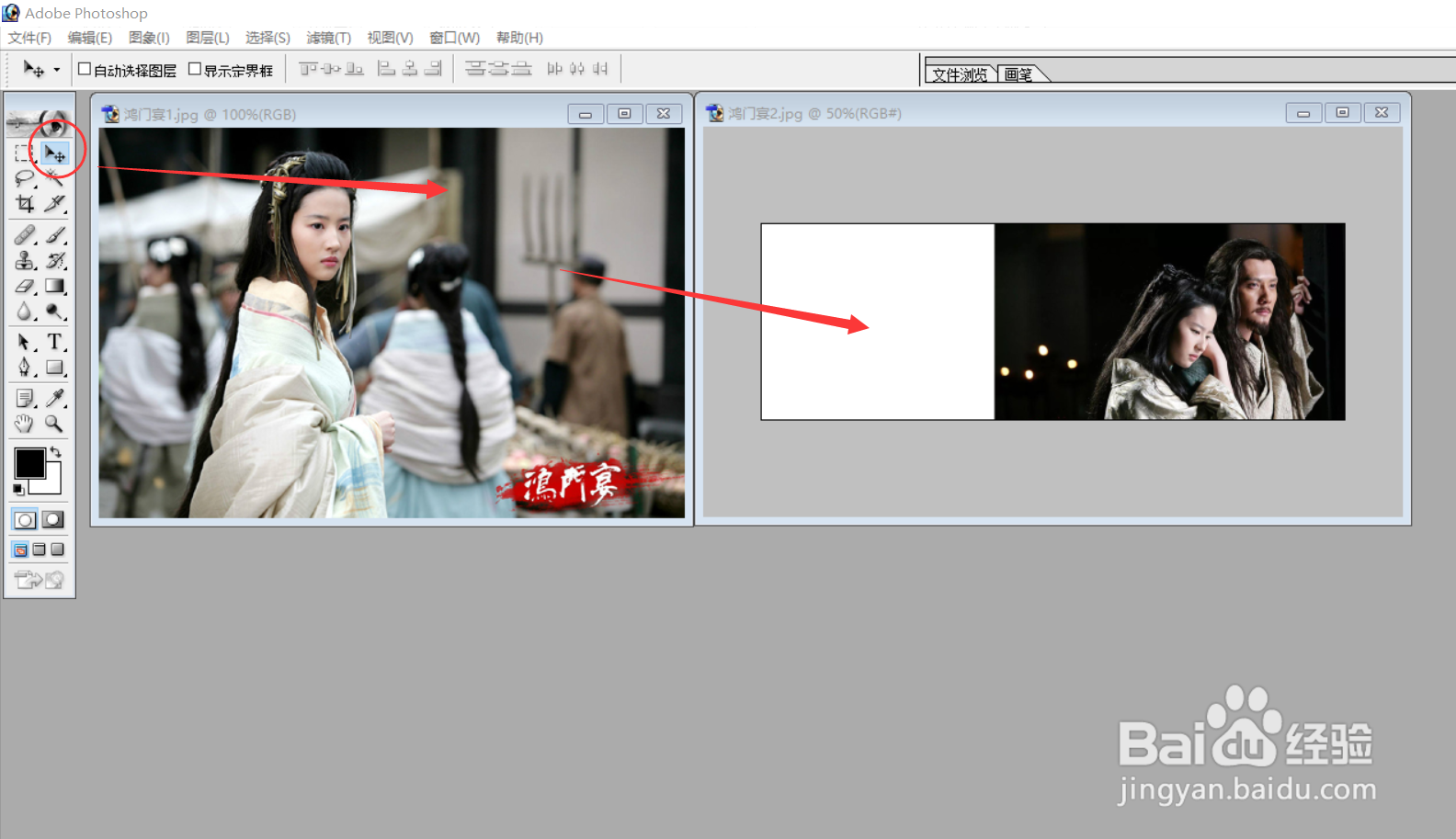This screenshot has width=1456, height=839.
Task: Select the Gradient tool
Action: point(55,287)
